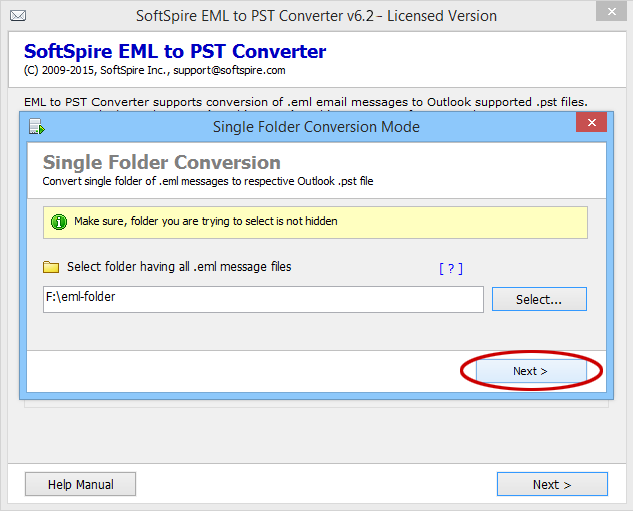Click the 'Select folder having all .eml' label
Screen dimensions: 633x511
click(179, 267)
